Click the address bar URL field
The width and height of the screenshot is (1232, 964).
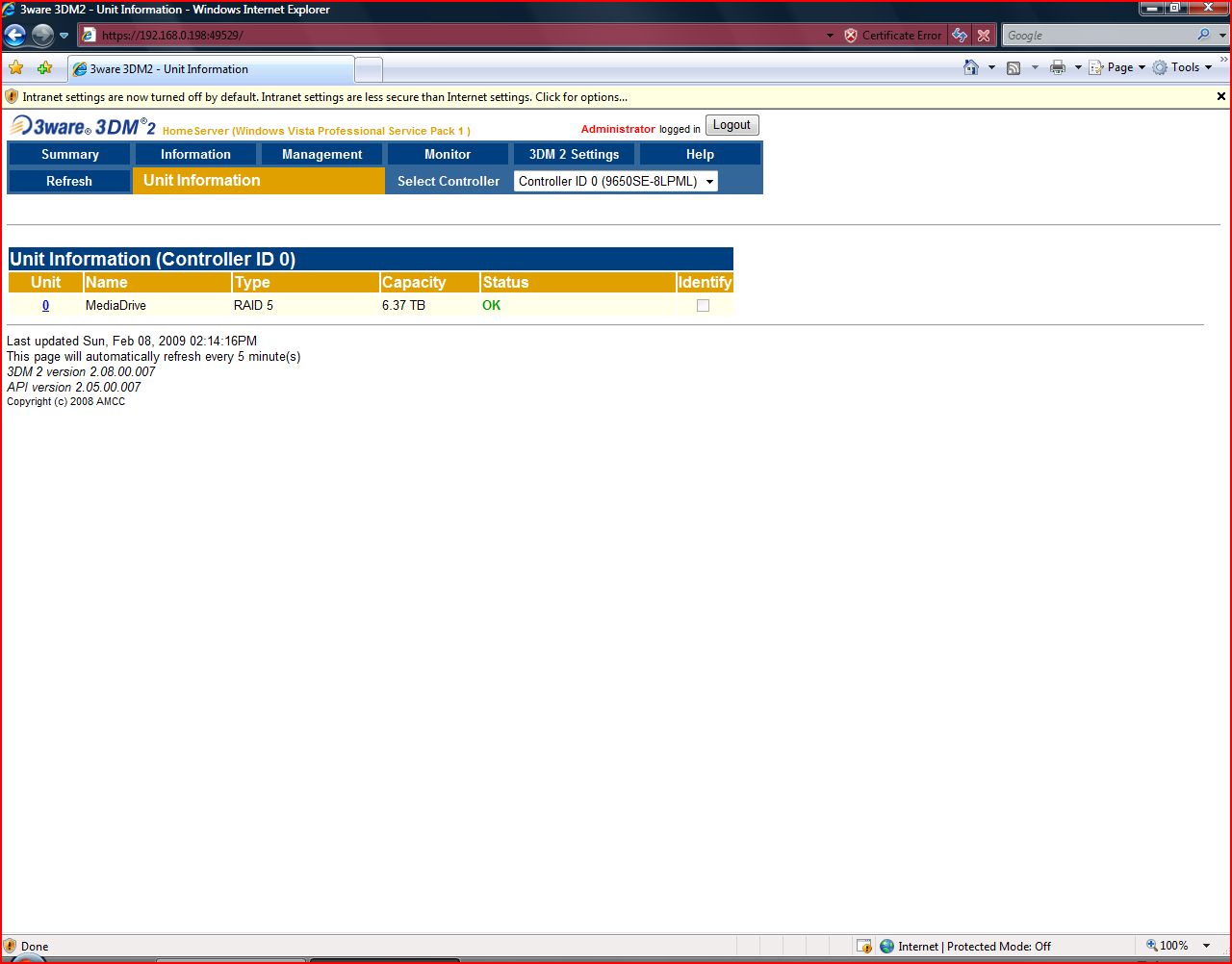(450, 36)
